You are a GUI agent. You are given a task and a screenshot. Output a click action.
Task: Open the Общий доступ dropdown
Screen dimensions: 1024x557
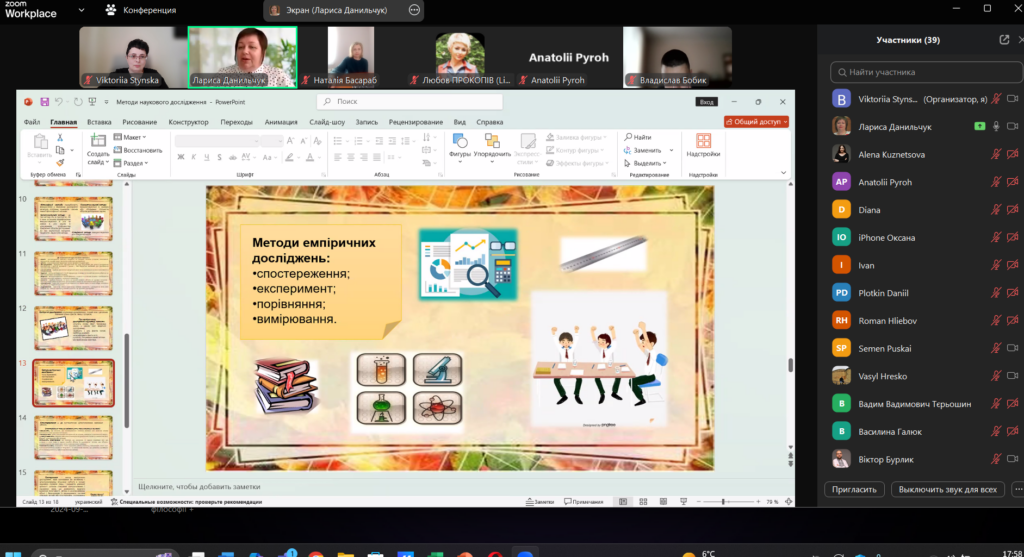pos(756,121)
